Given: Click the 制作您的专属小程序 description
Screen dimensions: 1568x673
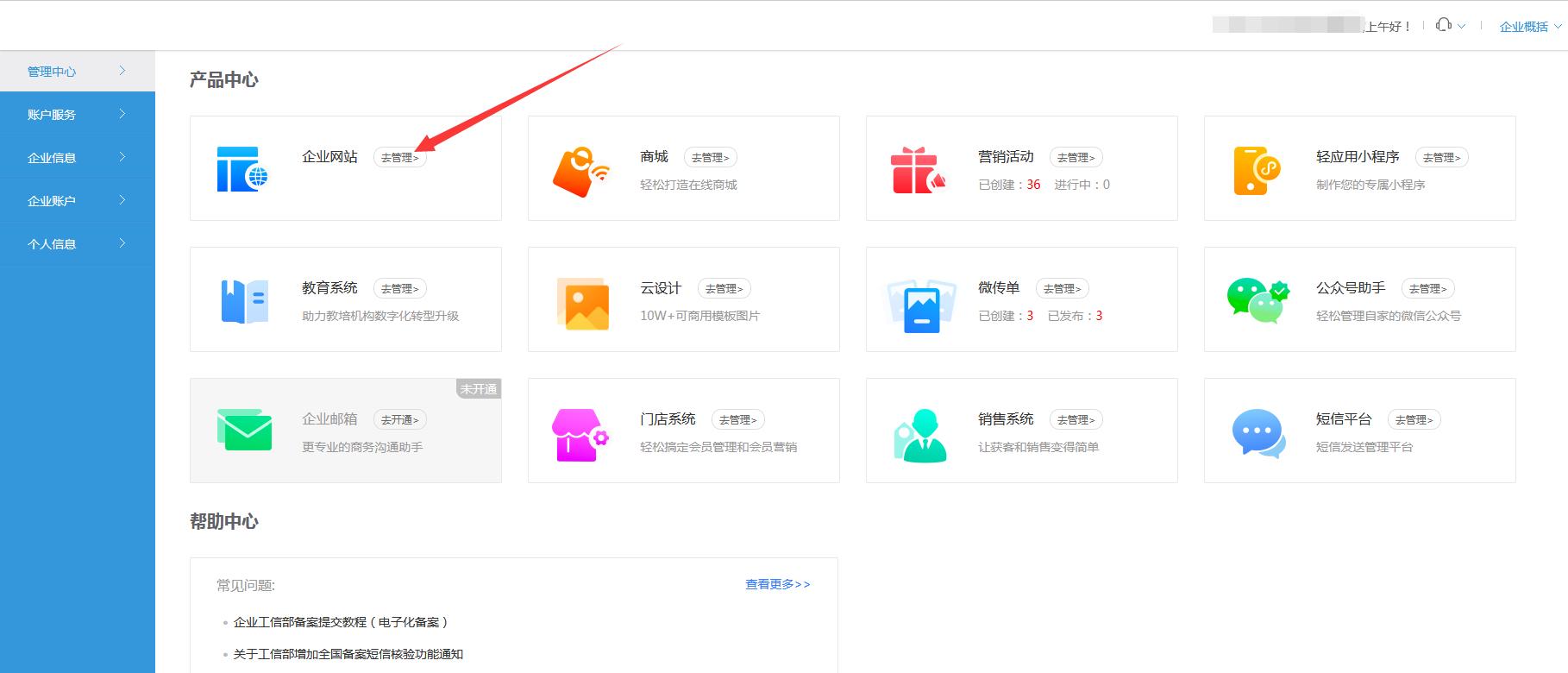Looking at the screenshot, I should tap(1370, 185).
